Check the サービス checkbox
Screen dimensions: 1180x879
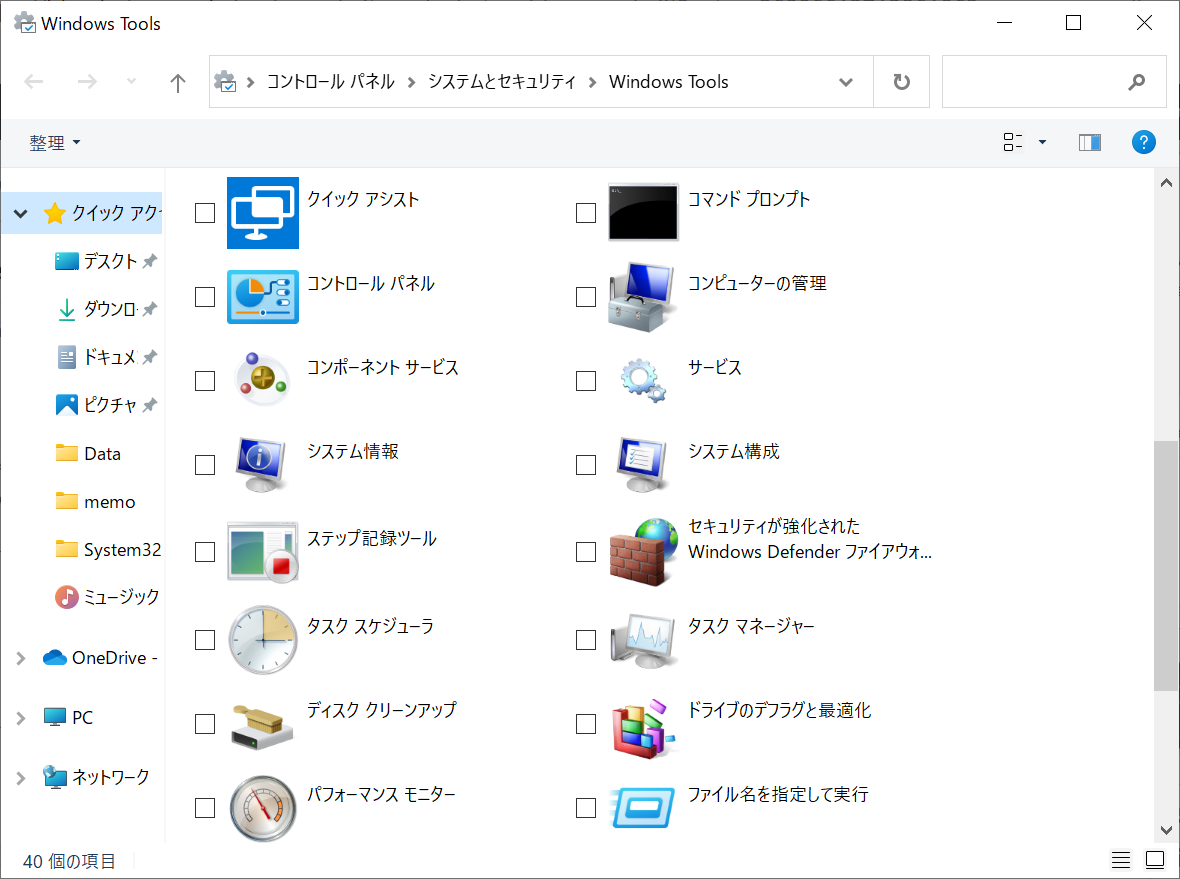[x=585, y=381]
